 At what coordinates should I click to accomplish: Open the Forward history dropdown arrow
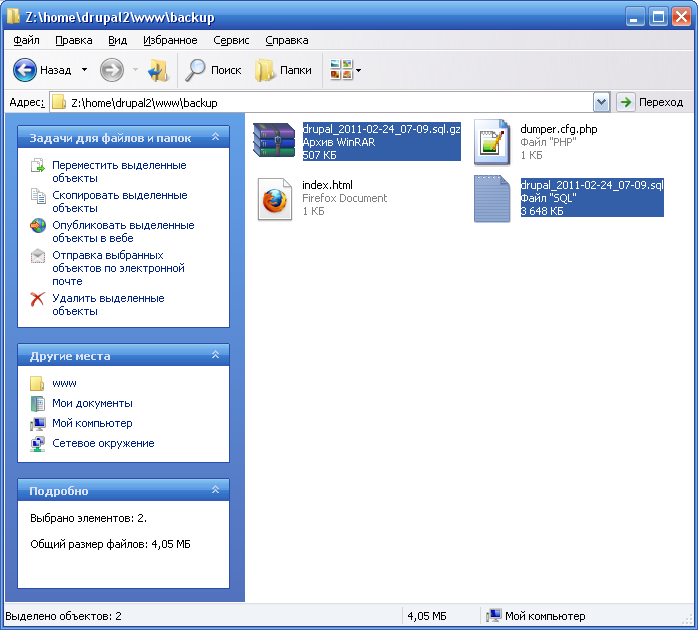135,70
